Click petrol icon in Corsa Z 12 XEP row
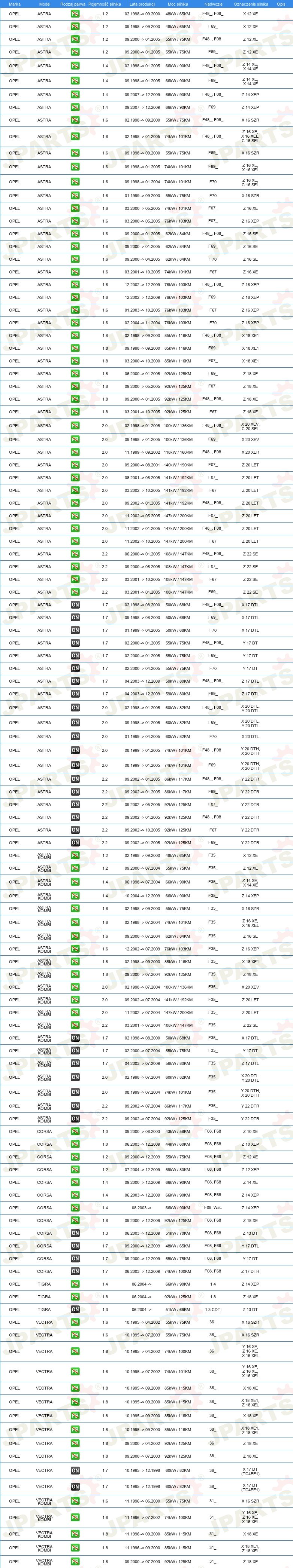 pos(75,1170)
